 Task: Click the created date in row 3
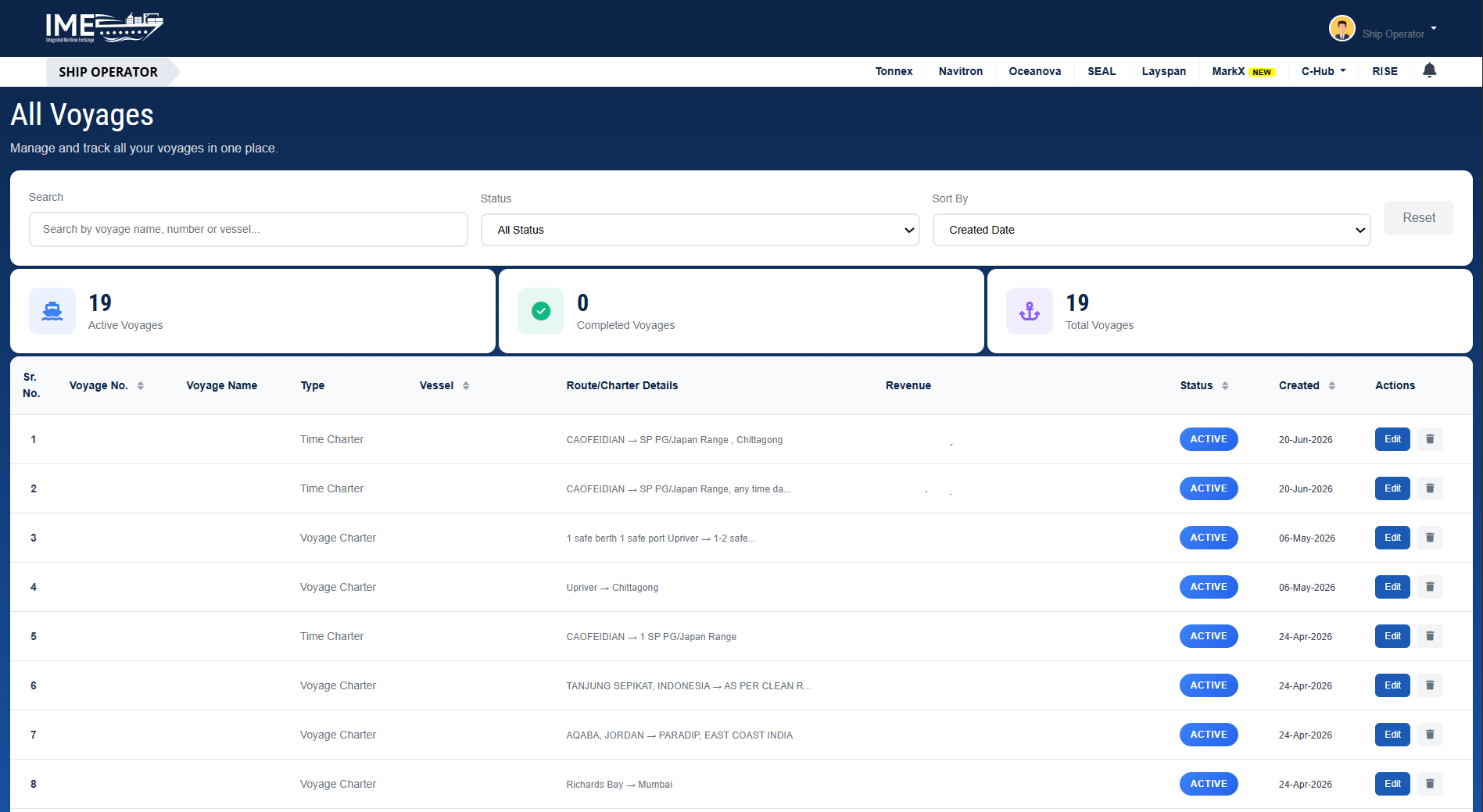click(1307, 538)
